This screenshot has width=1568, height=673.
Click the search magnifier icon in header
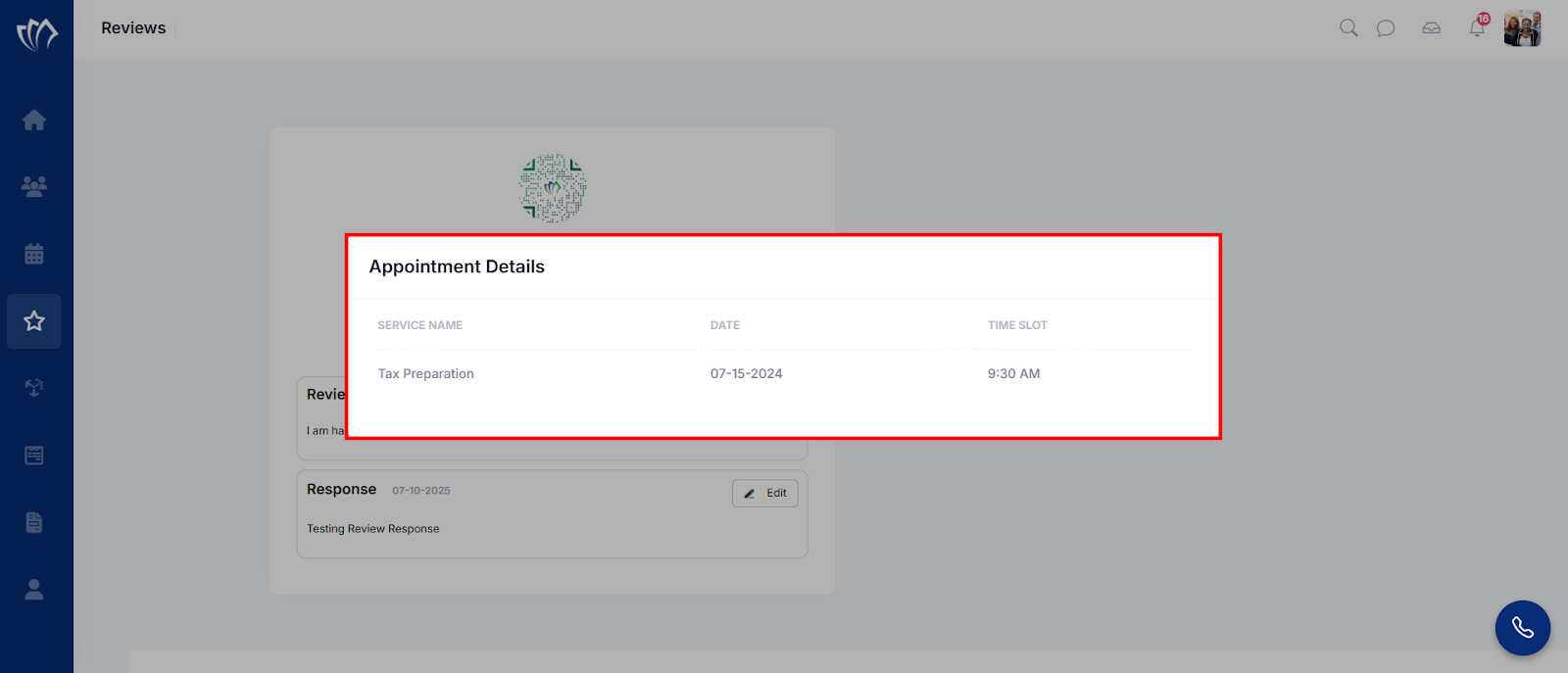click(x=1348, y=27)
